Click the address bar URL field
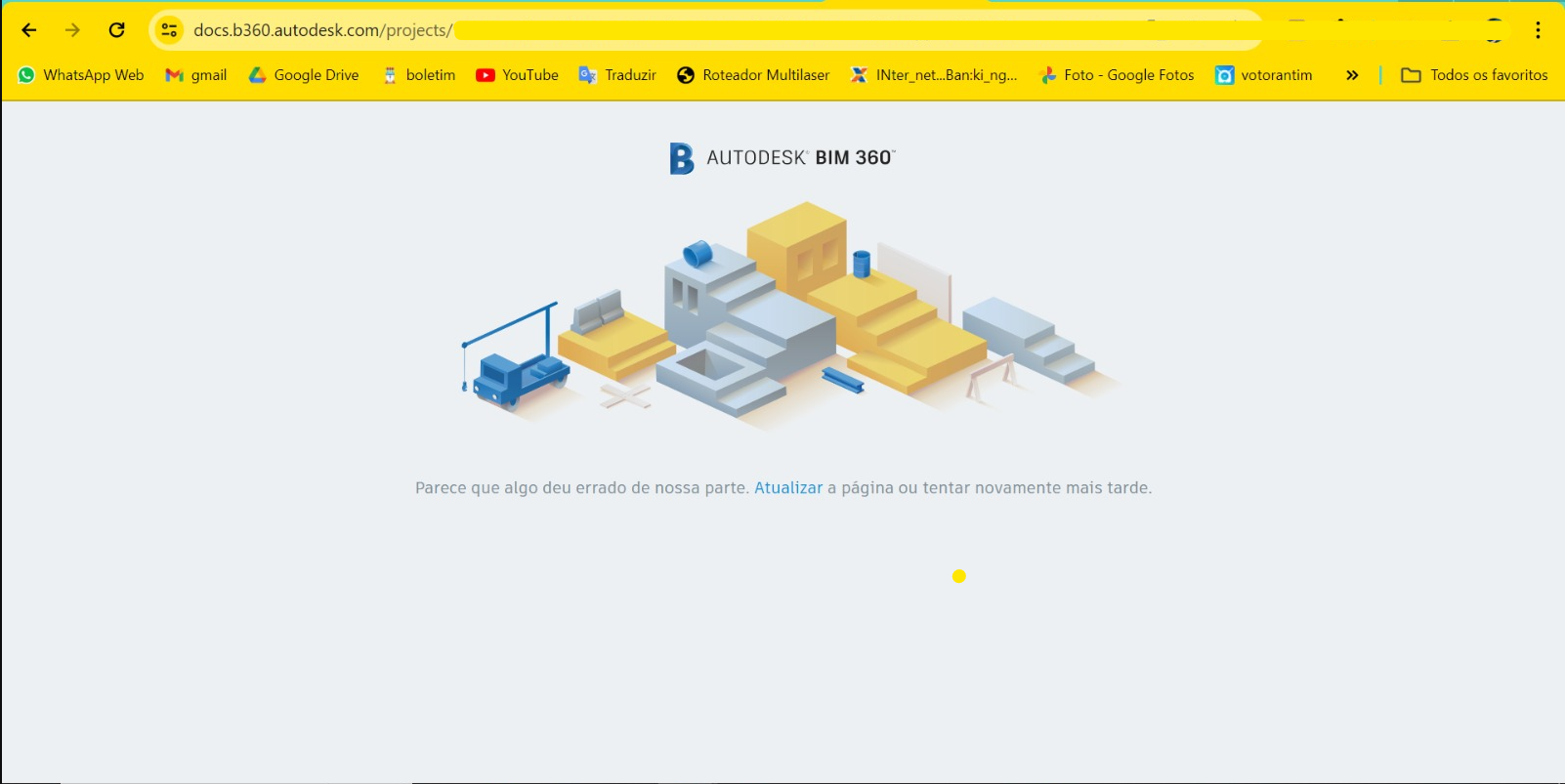This screenshot has height=784, width=1565. [x=705, y=30]
